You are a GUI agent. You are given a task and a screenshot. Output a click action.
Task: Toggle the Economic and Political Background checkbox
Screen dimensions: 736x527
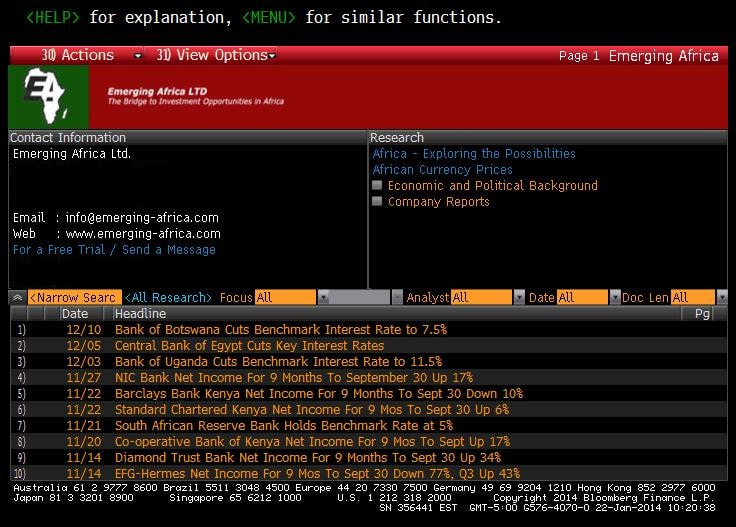pos(377,186)
